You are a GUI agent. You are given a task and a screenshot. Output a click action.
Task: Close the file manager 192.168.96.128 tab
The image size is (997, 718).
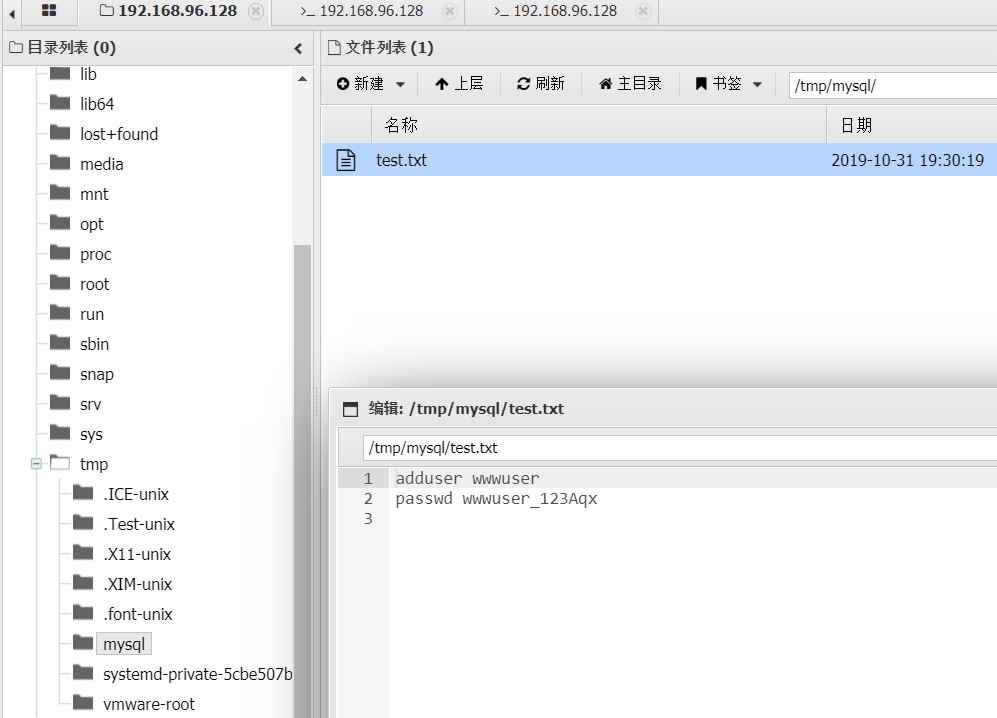click(x=256, y=11)
